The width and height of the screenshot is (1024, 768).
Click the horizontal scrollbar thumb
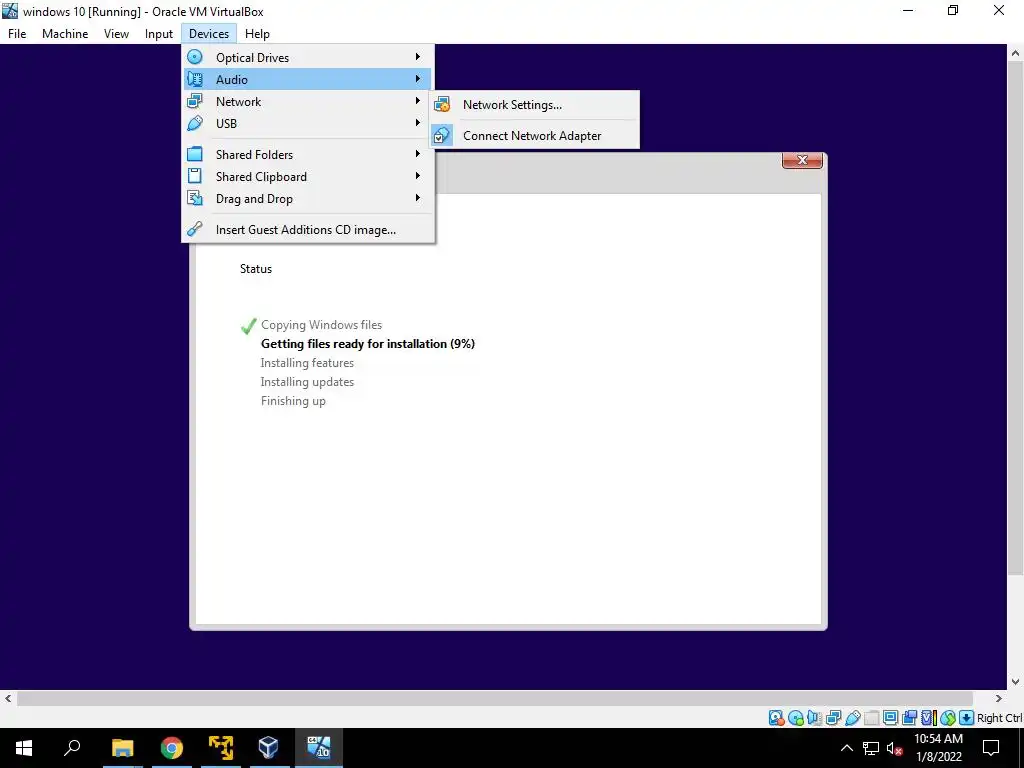pos(495,698)
